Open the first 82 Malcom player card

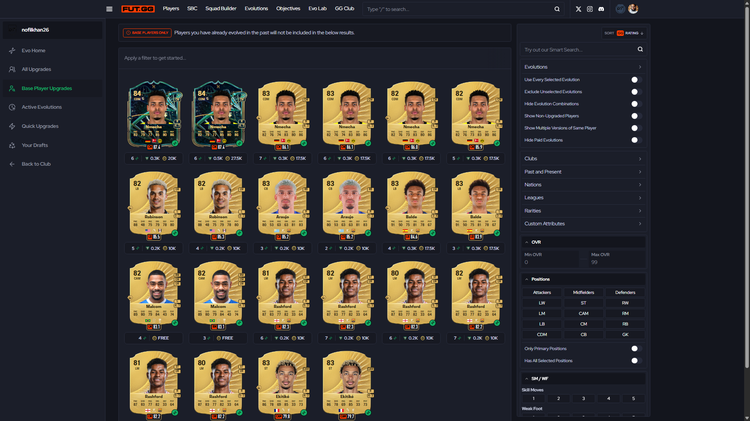tap(154, 295)
